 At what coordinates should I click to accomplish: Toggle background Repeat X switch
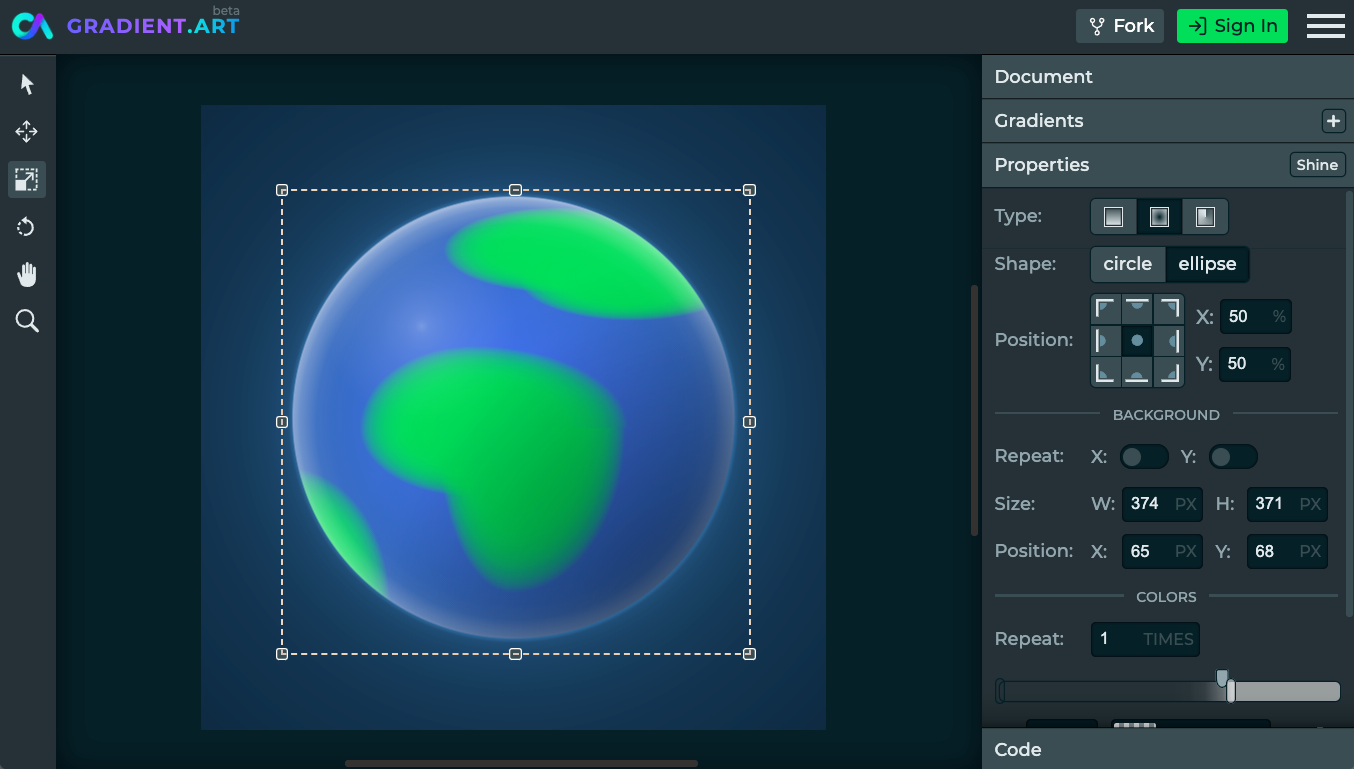[1144, 457]
